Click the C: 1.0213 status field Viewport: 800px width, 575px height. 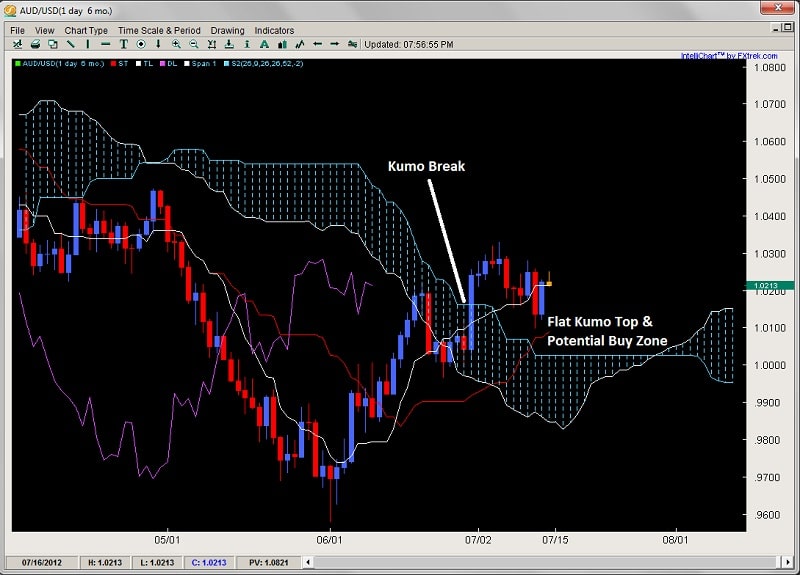point(209,562)
